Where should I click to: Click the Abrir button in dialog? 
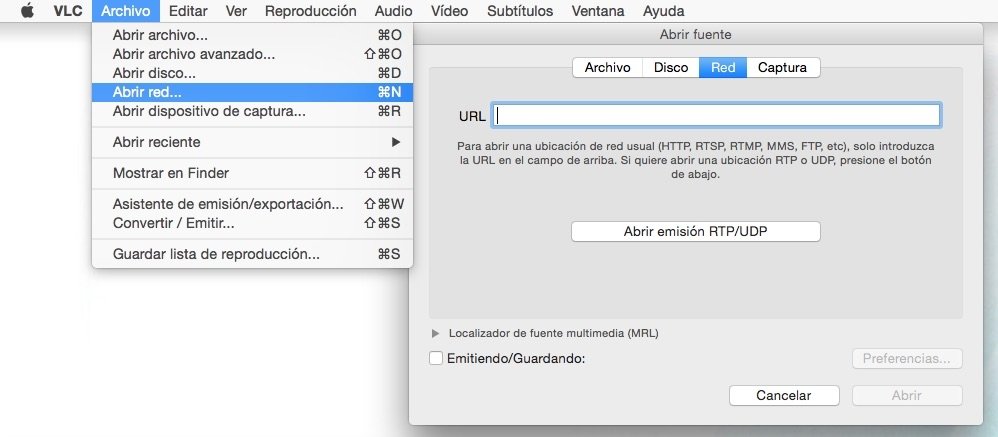coord(907,396)
